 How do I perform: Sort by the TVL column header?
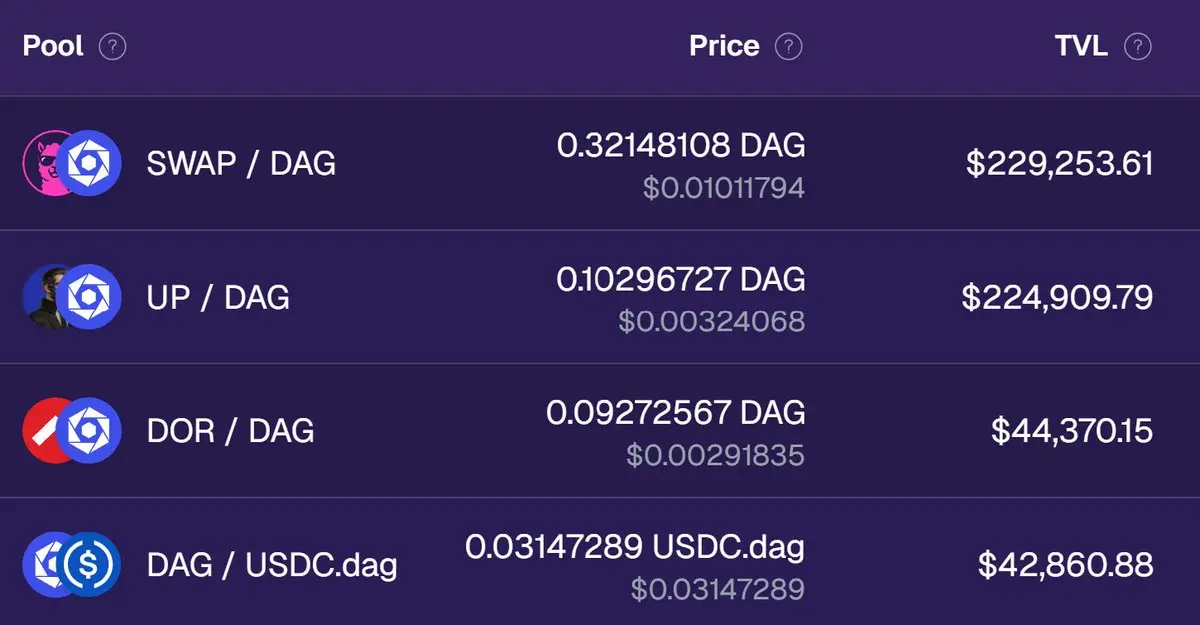tap(1081, 46)
